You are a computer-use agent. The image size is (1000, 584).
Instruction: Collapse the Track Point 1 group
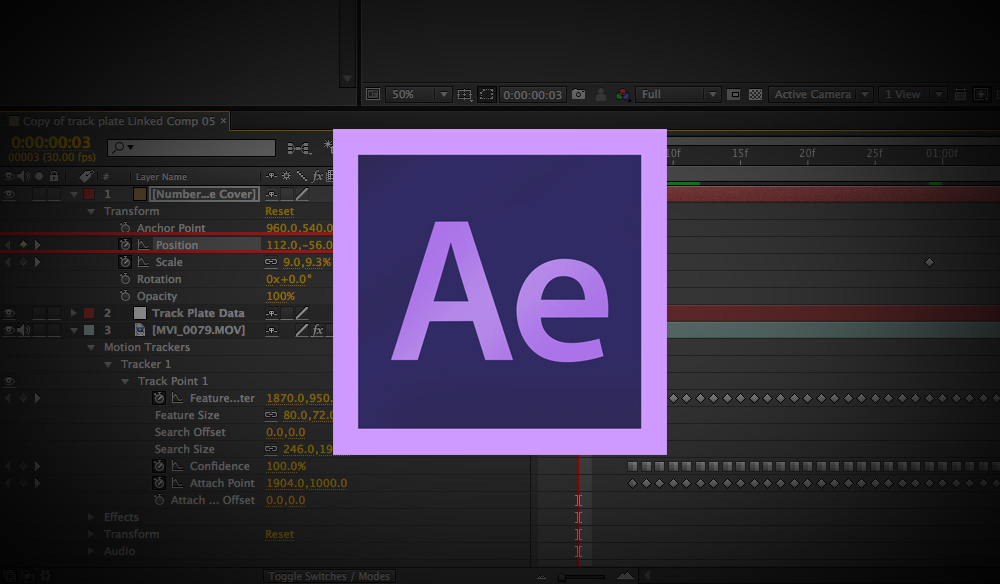pyautogui.click(x=125, y=381)
